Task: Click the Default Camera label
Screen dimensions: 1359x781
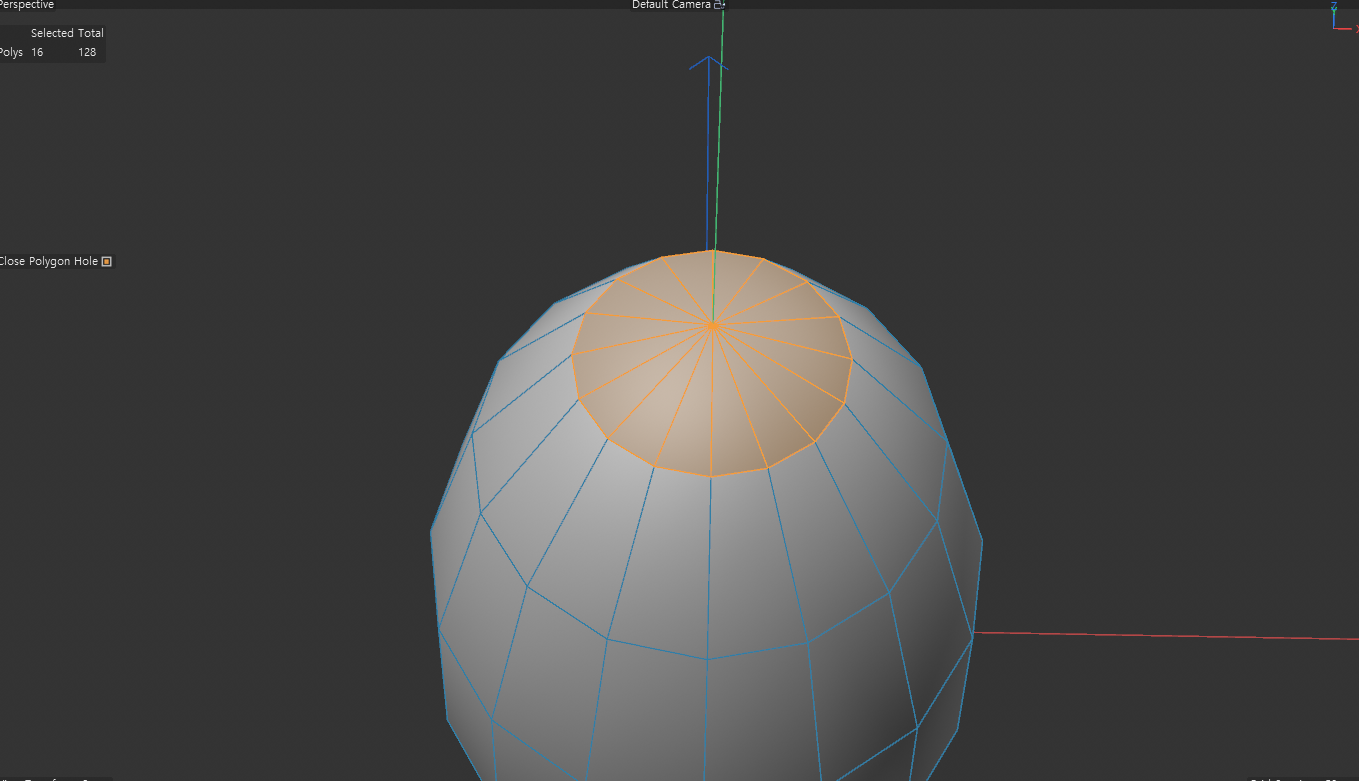Action: click(671, 5)
